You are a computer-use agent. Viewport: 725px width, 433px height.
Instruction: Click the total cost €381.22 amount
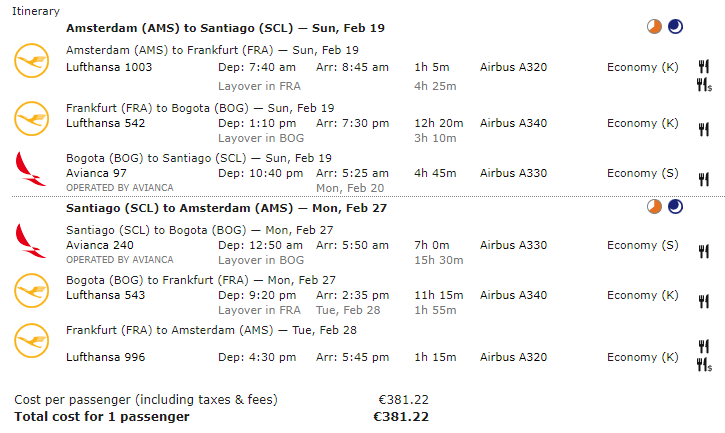(x=401, y=417)
